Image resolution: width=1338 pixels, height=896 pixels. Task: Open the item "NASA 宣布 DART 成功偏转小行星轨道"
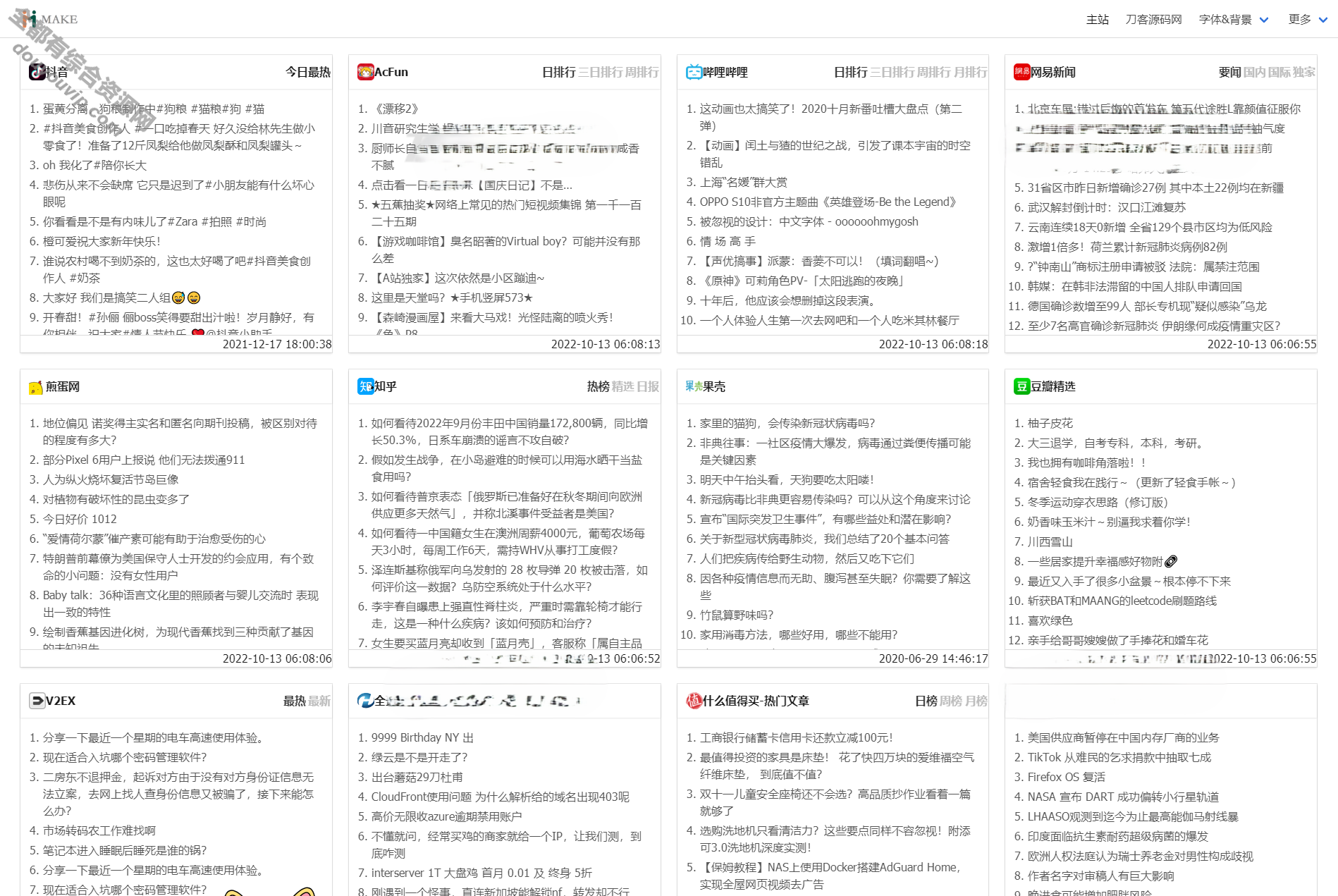(1123, 797)
